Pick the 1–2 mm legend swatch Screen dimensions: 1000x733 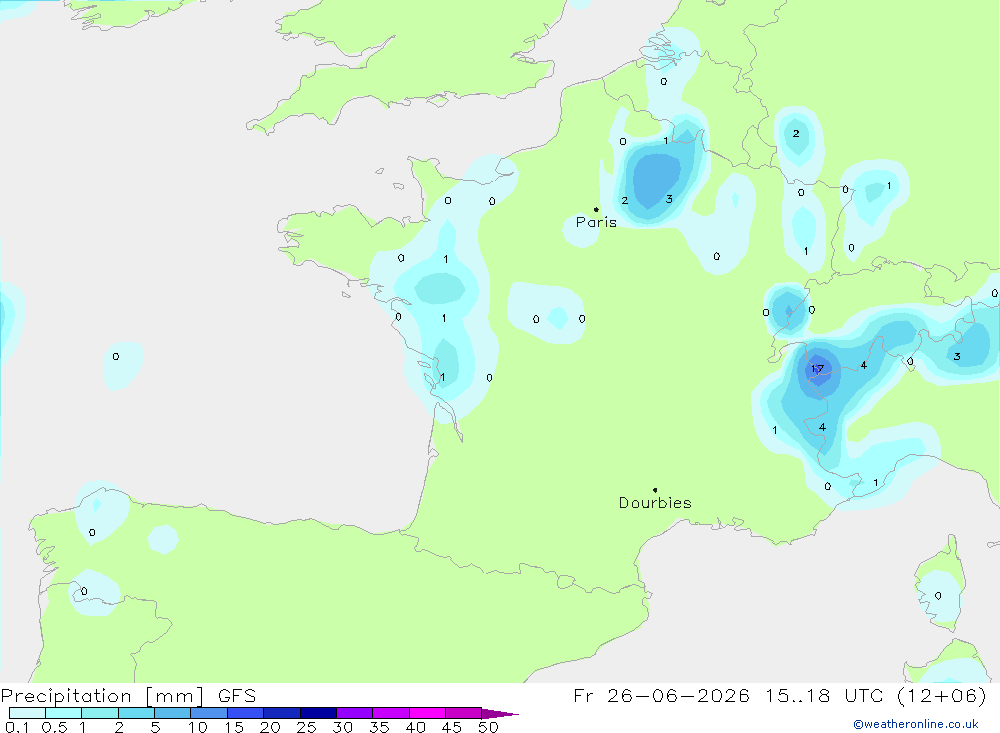[x=100, y=713]
